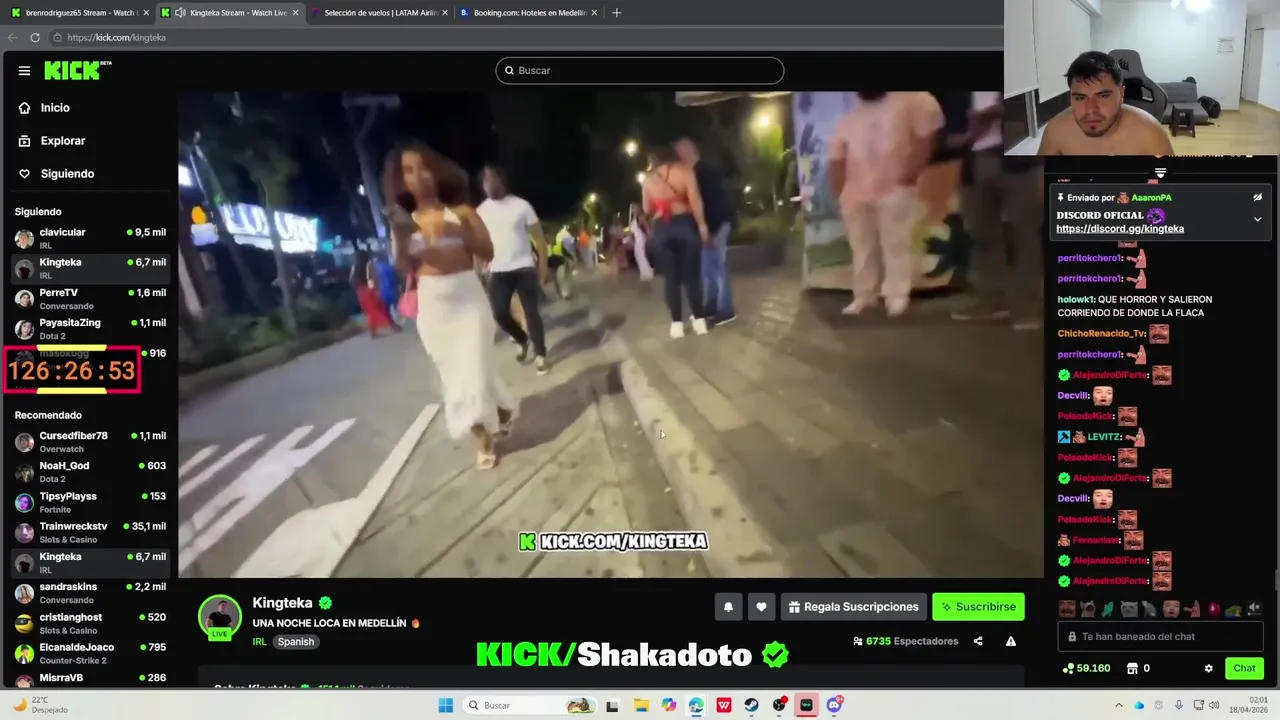This screenshot has height=720, width=1280.
Task: Open ElcanaldeJoaco recommended channel
Action: click(90, 653)
